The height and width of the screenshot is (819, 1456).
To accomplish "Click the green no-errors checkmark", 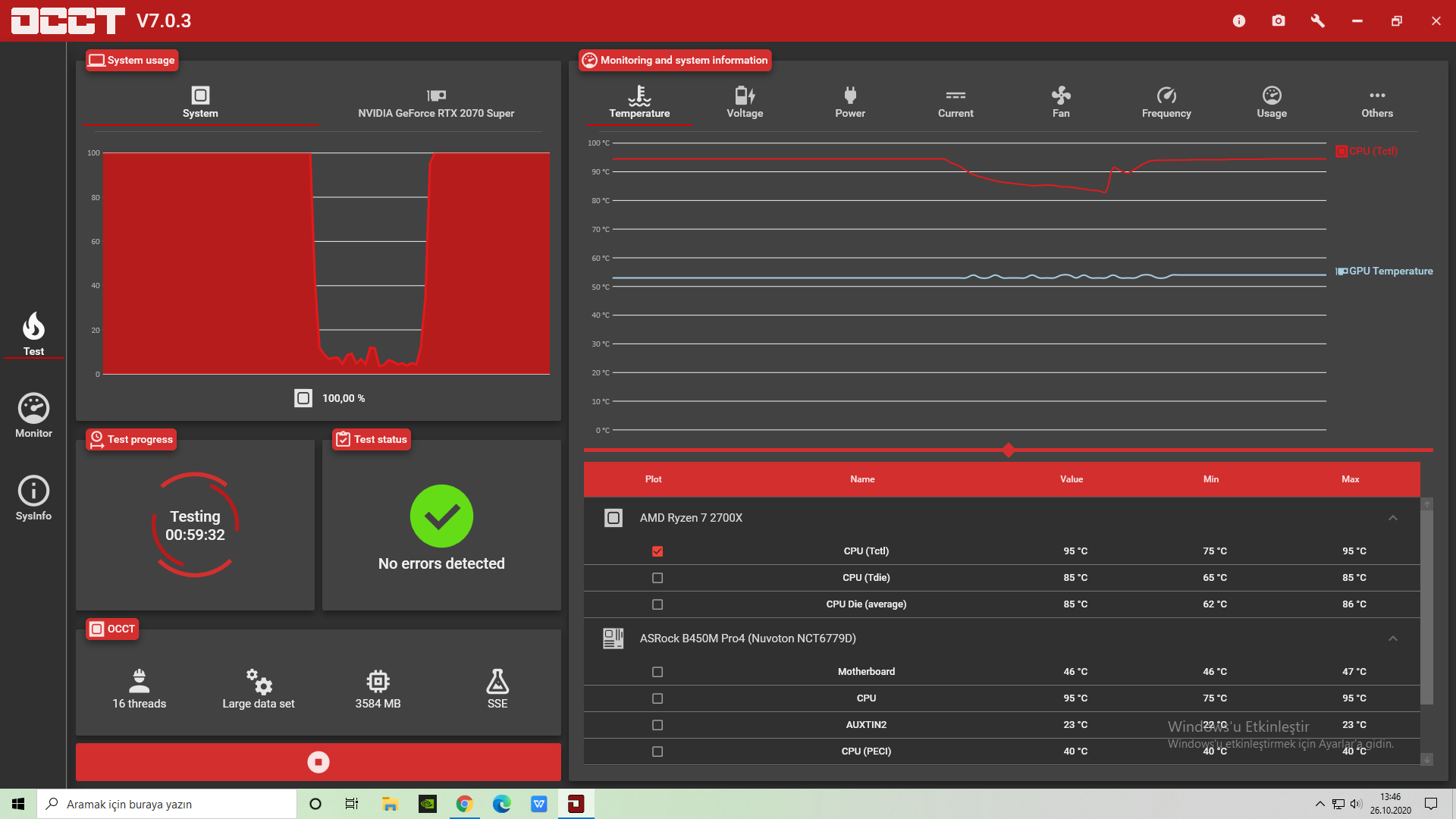I will [441, 516].
